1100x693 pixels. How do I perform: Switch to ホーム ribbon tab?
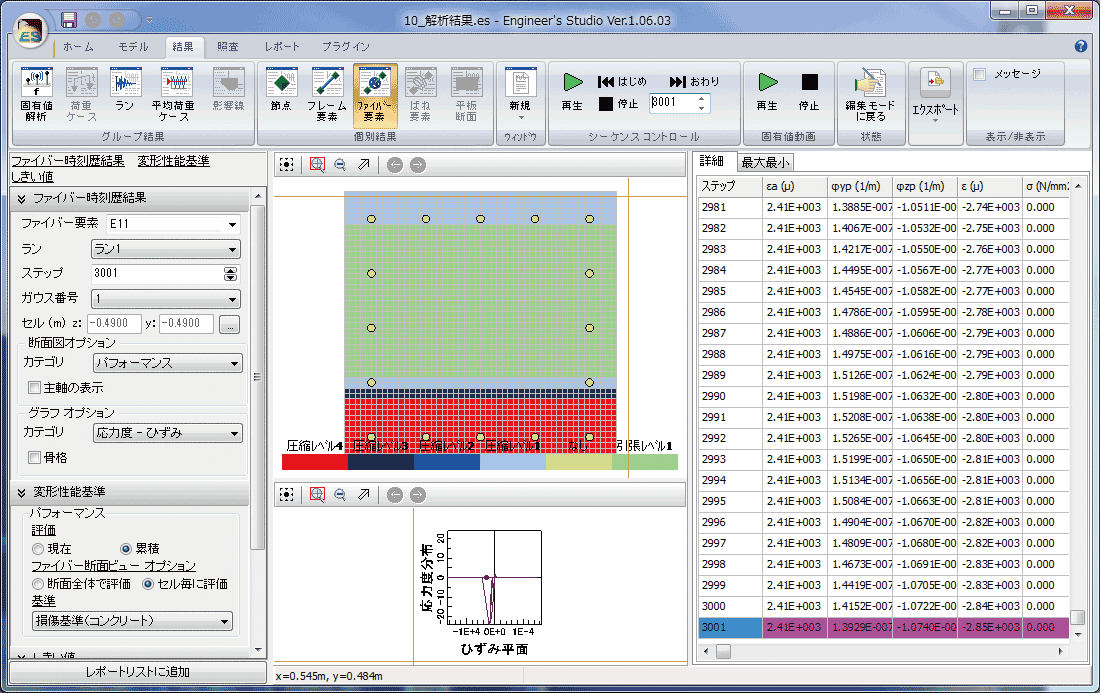[78, 47]
